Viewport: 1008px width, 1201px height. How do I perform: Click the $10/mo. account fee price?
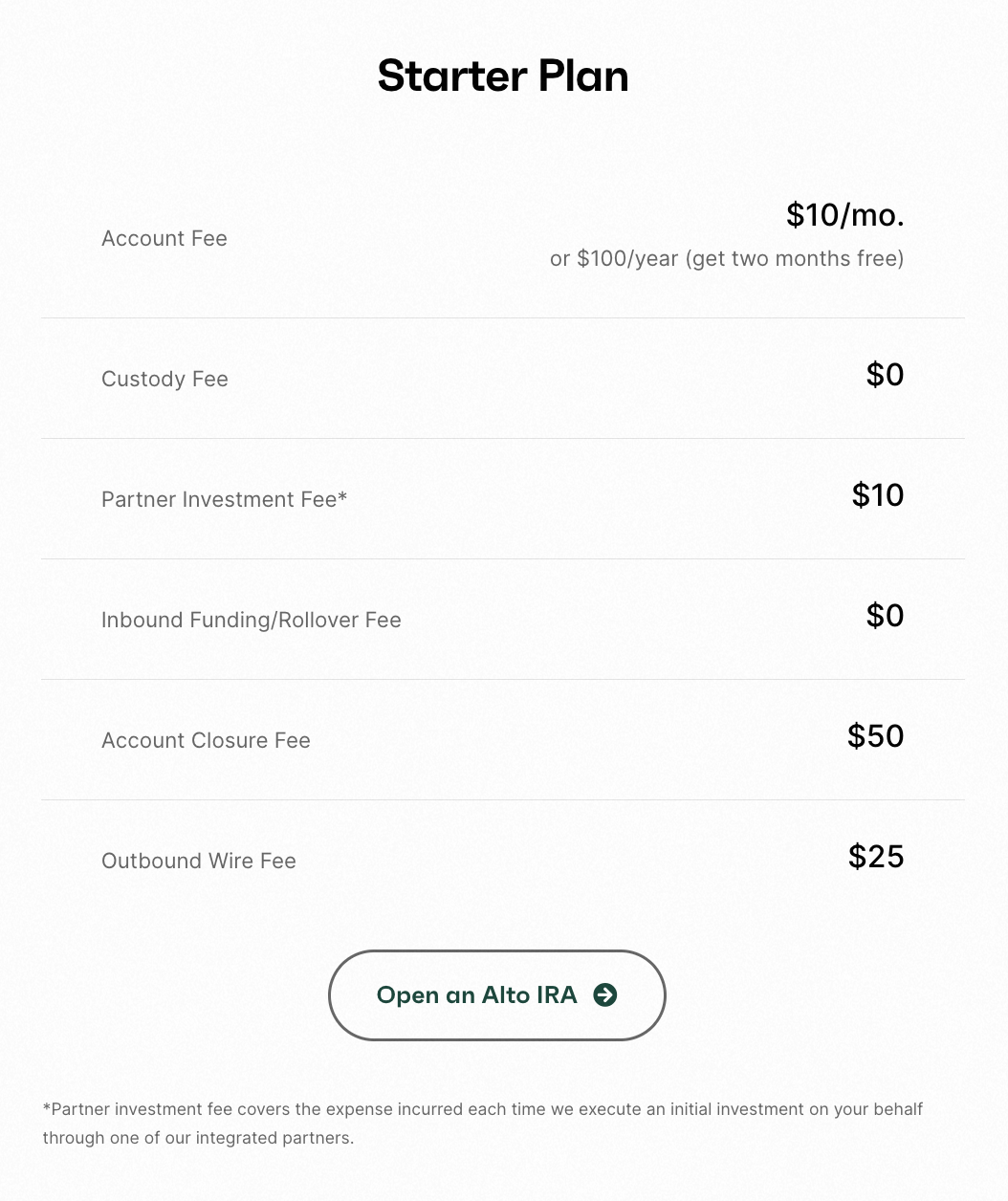point(845,215)
